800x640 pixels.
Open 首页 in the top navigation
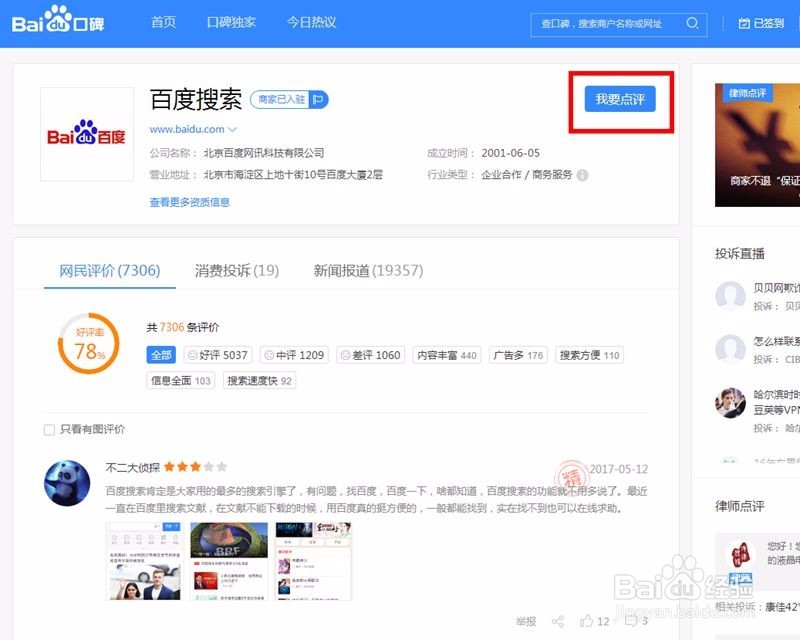163,22
